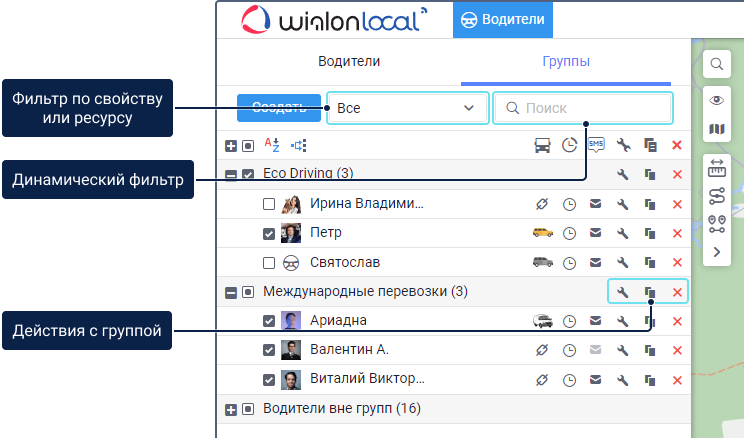Click the wrench column icon in header
The width and height of the screenshot is (744, 438).
tap(623, 145)
